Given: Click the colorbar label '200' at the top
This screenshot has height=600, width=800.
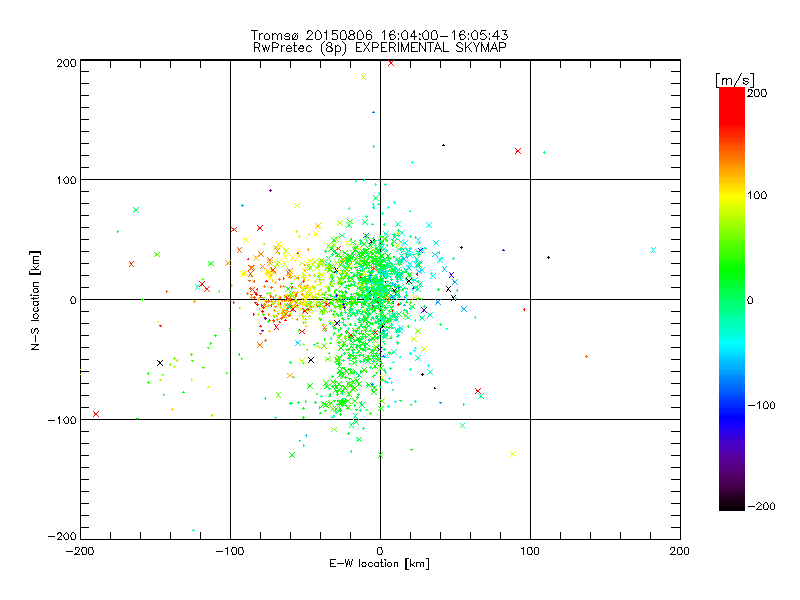Looking at the screenshot, I should 757,93.
